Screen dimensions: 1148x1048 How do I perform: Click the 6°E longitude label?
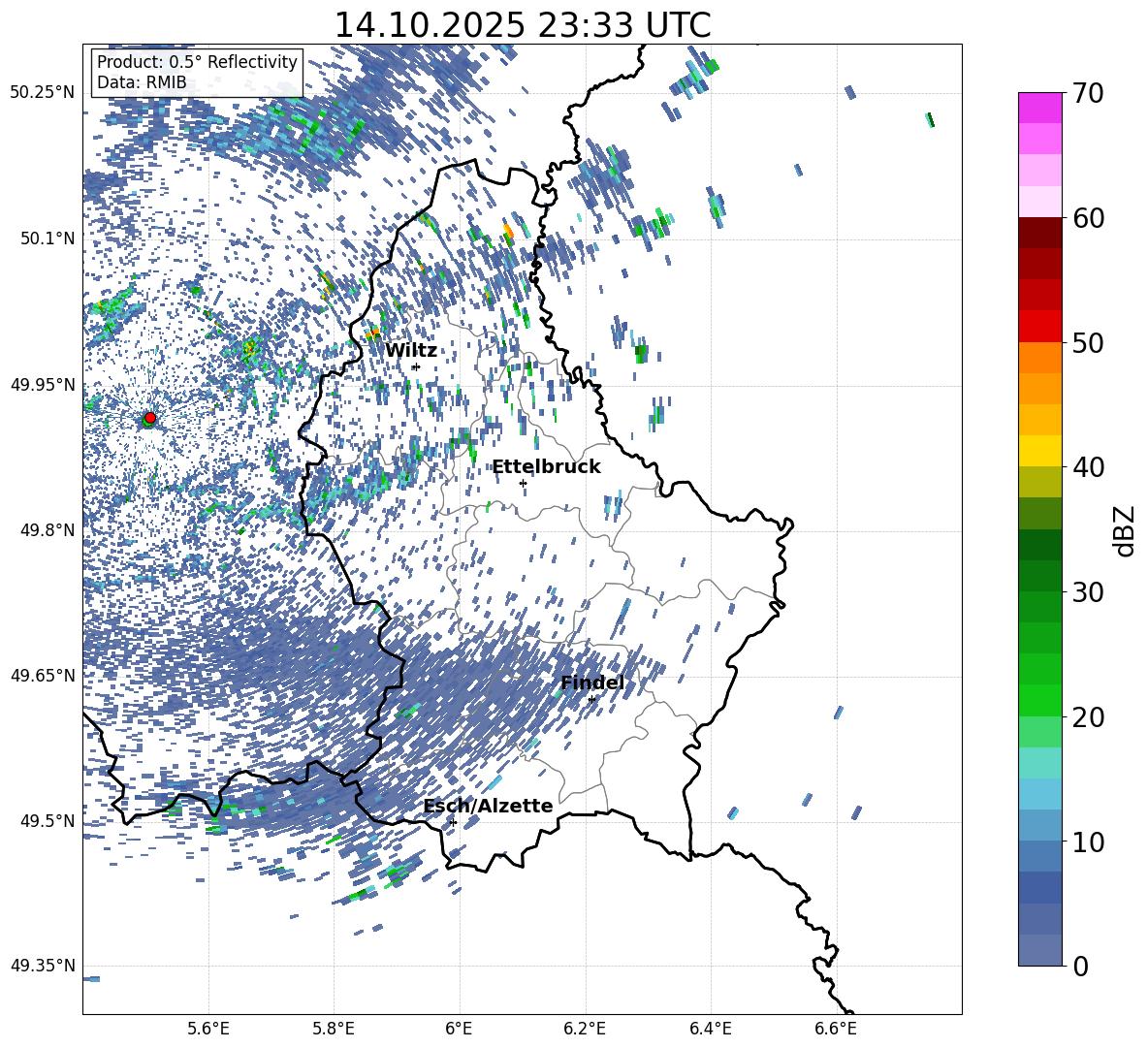pos(459,1029)
